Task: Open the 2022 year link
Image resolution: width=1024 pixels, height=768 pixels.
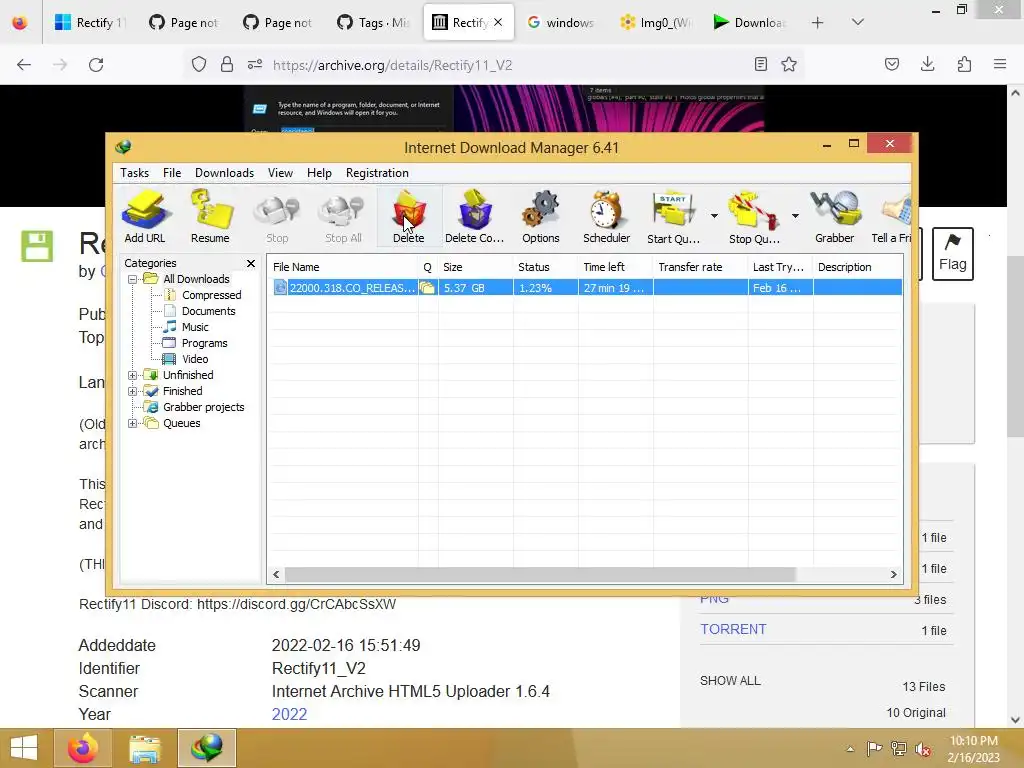Action: pos(289,714)
